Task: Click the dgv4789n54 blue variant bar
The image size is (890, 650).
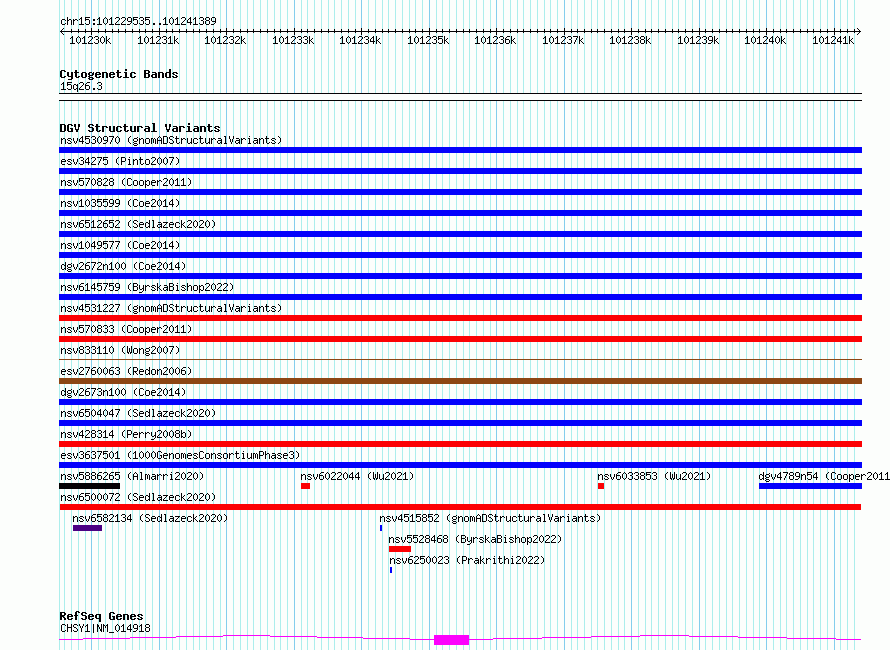Action: point(811,486)
